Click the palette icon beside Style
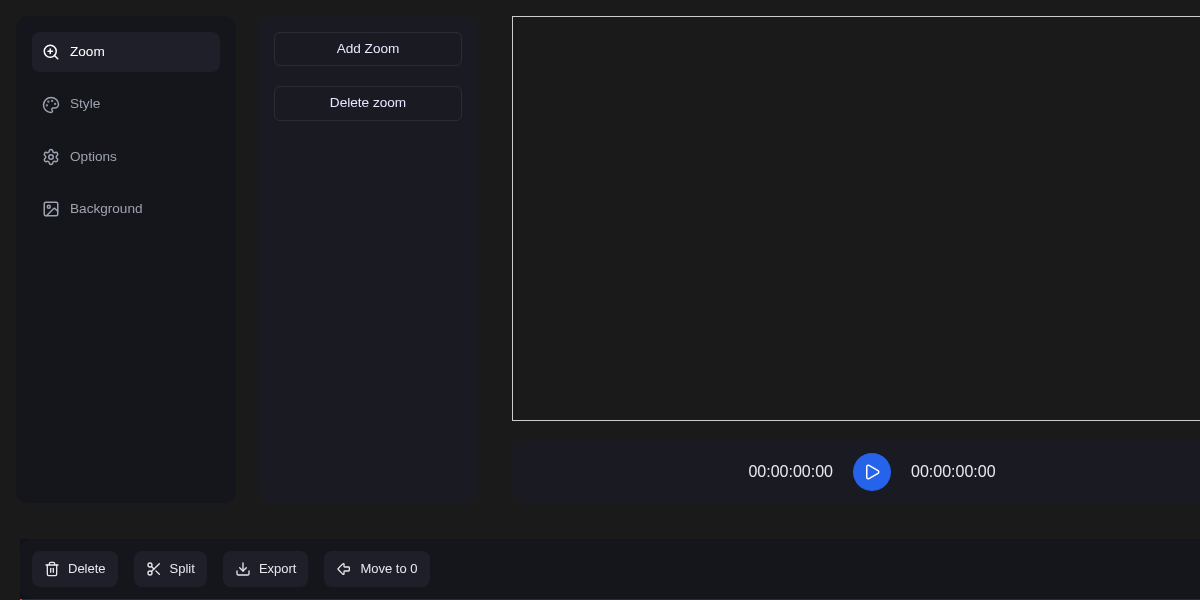The height and width of the screenshot is (600, 1200). coord(51,105)
